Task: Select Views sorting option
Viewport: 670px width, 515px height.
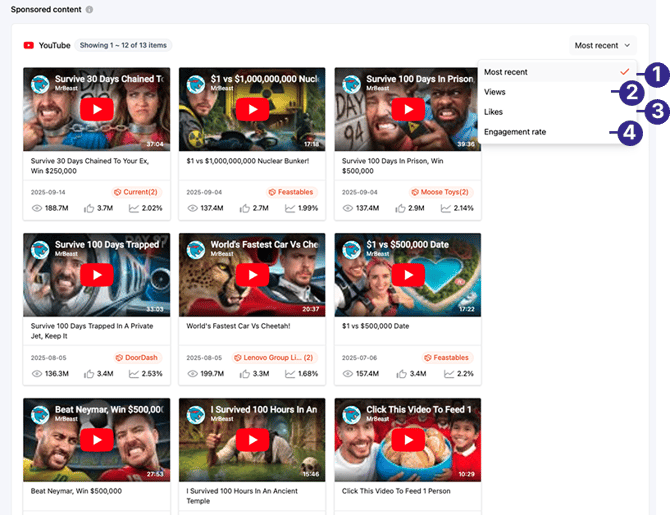Action: [x=495, y=92]
